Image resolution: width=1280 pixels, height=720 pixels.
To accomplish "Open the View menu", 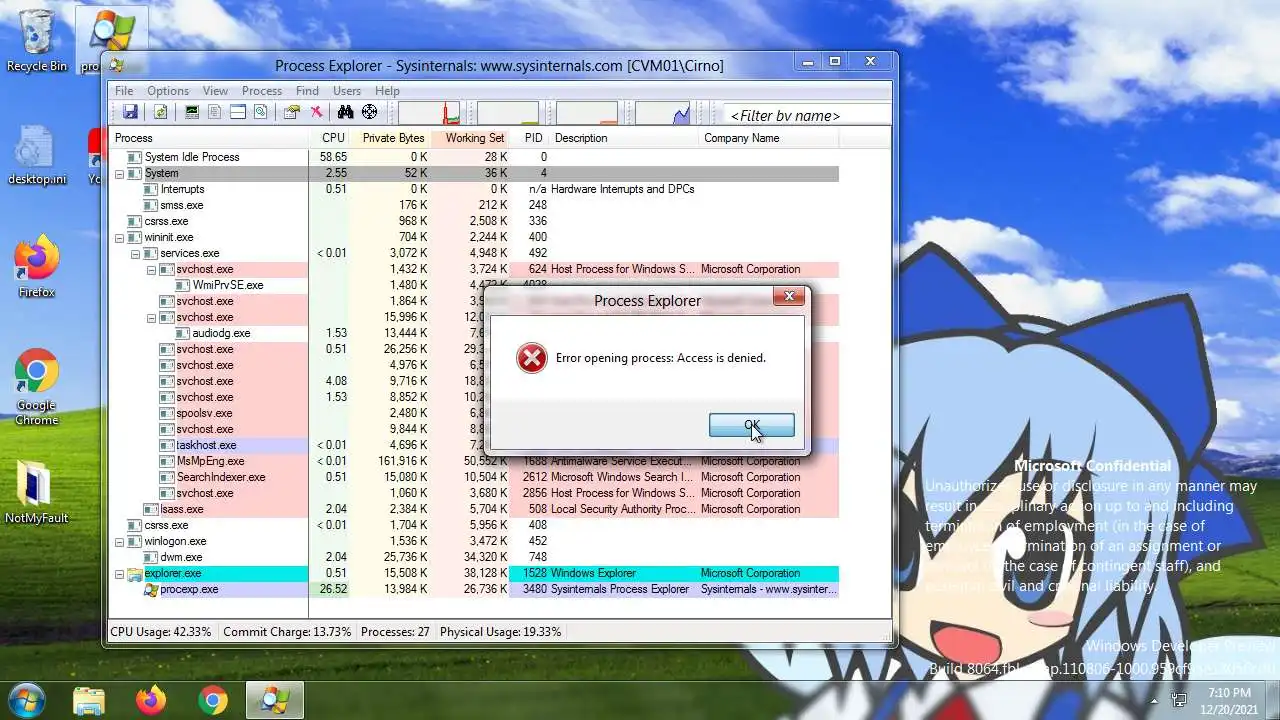I will [x=215, y=90].
